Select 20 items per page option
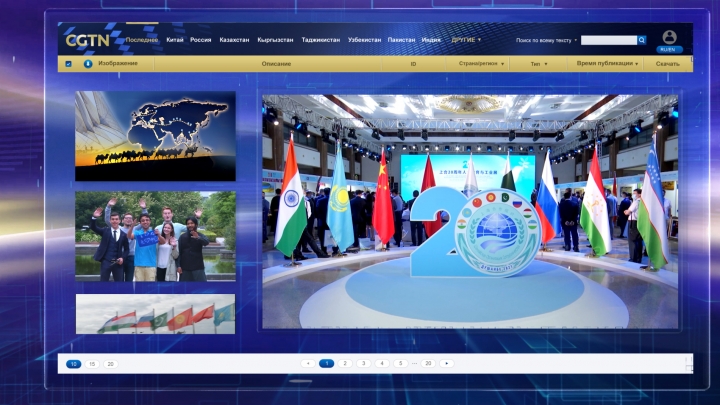This screenshot has width=720, height=405. pos(110,364)
